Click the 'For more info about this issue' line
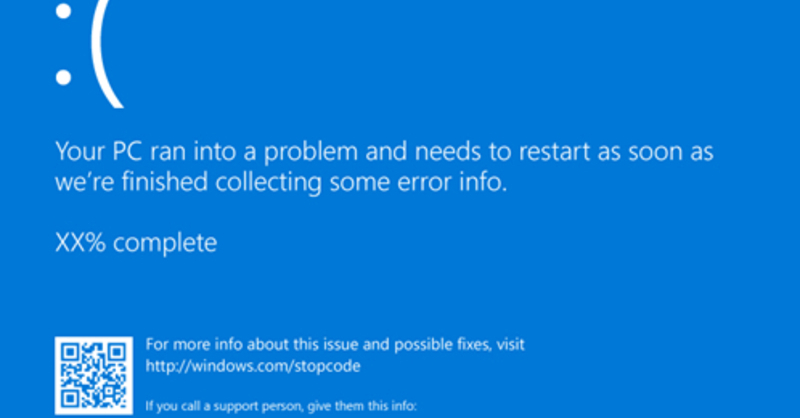The height and width of the screenshot is (418, 800). coord(335,345)
